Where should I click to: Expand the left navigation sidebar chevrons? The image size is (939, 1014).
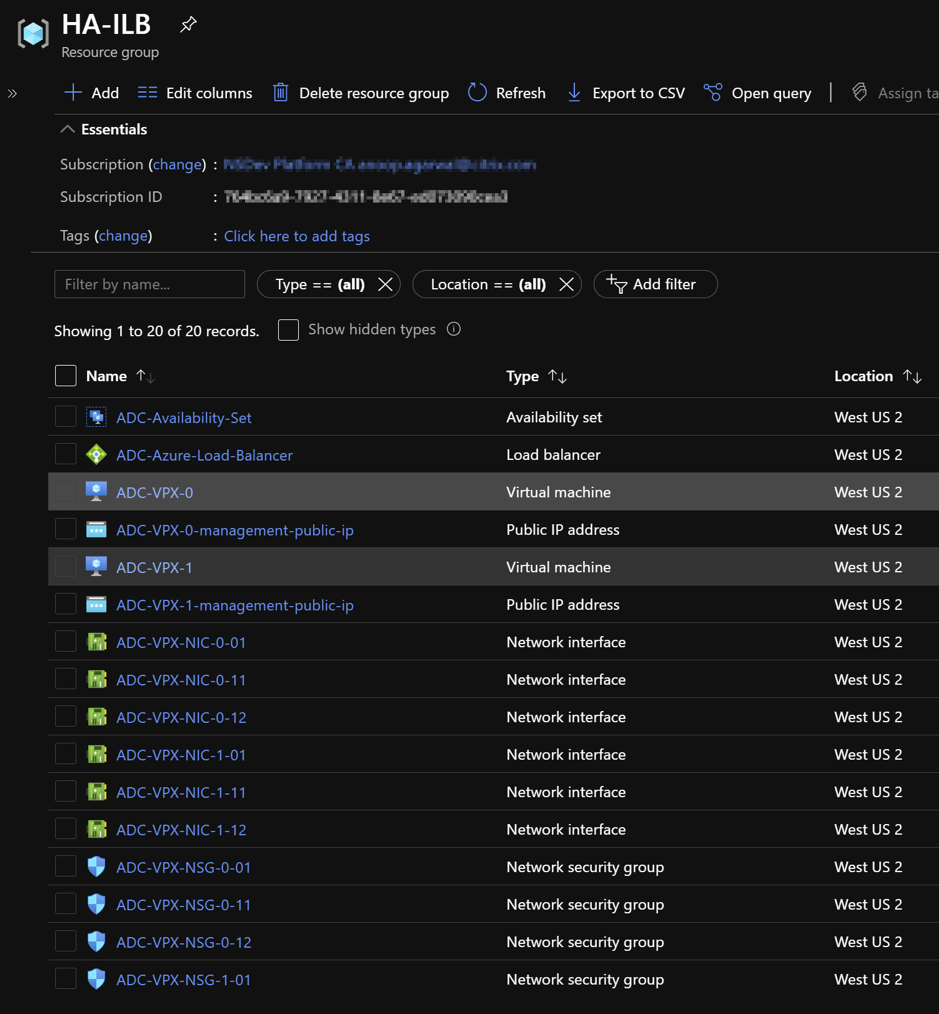(x=12, y=94)
